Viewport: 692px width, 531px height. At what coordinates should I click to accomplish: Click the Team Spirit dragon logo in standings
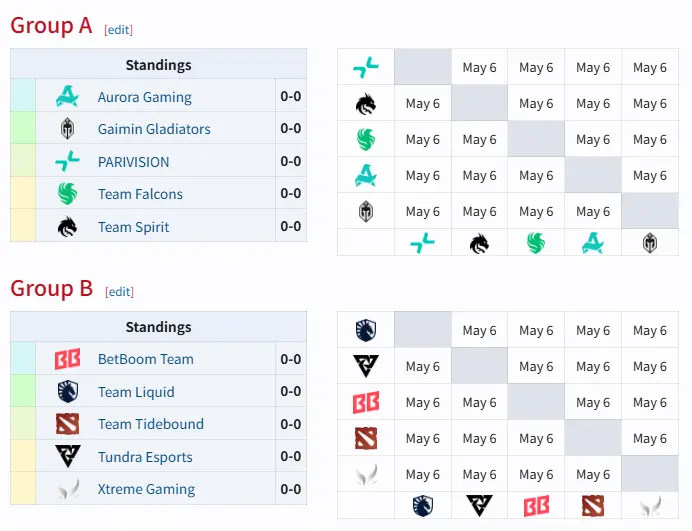pyautogui.click(x=68, y=227)
